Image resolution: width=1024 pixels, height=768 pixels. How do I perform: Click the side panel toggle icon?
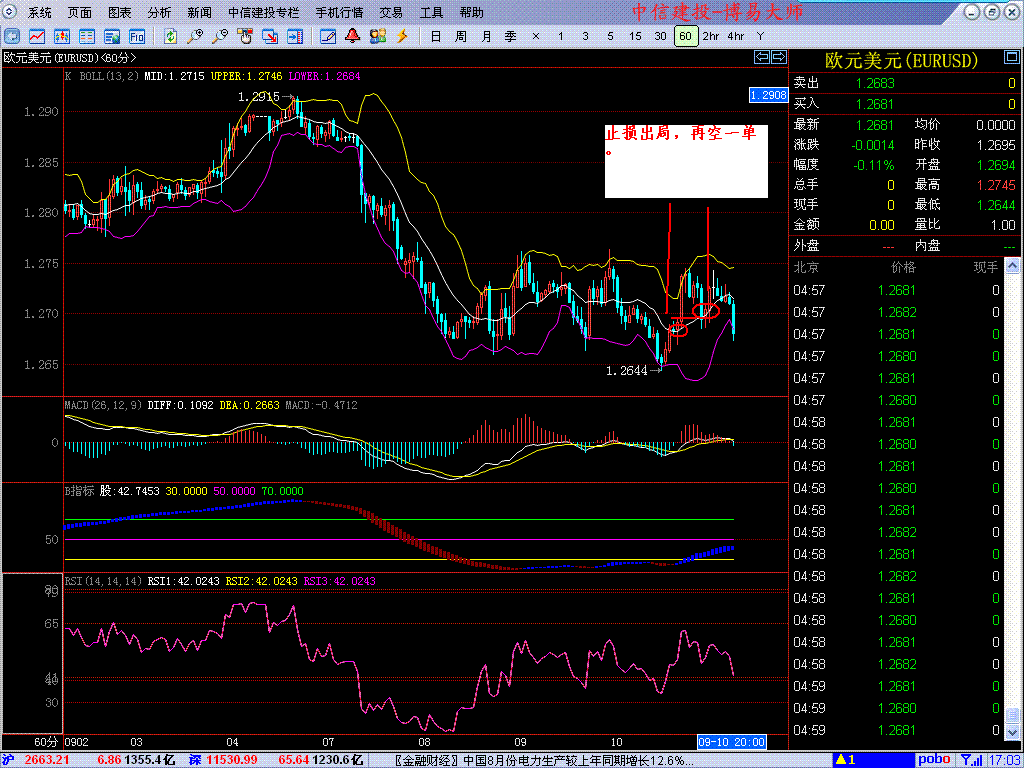click(x=295, y=36)
